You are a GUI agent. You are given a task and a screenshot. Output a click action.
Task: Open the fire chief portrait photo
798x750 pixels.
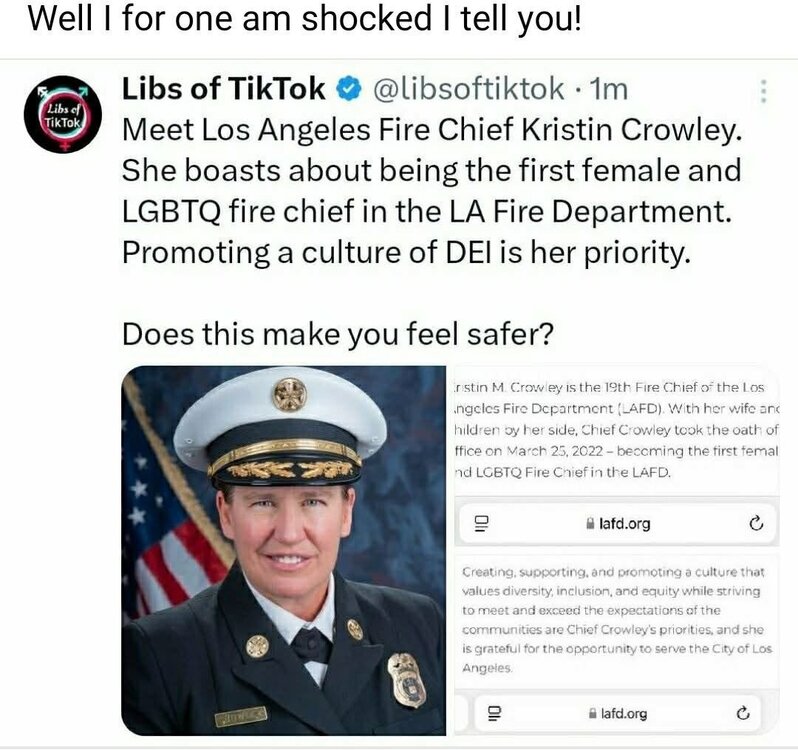(x=283, y=550)
